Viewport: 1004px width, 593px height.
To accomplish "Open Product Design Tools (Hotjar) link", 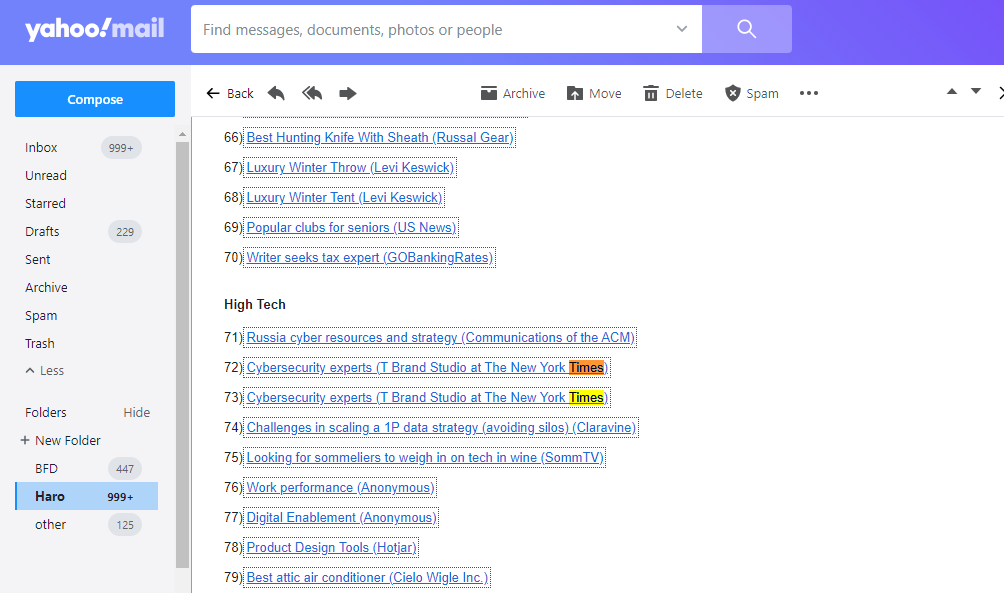I will click(x=332, y=548).
